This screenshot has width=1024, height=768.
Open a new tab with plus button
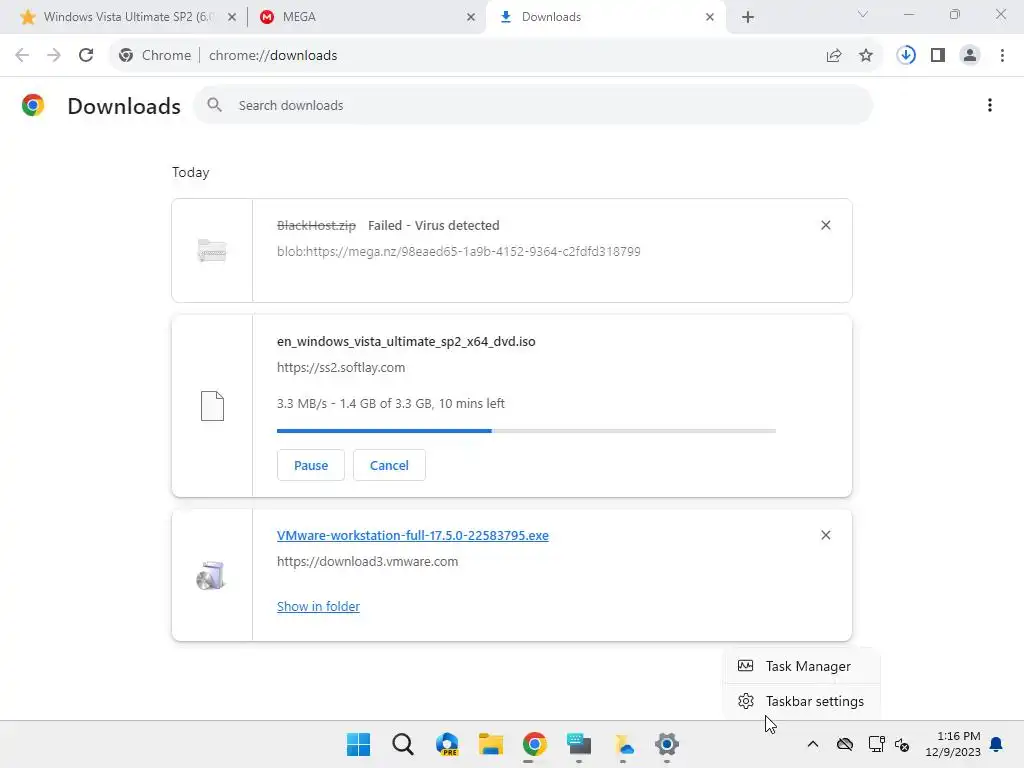tap(748, 17)
